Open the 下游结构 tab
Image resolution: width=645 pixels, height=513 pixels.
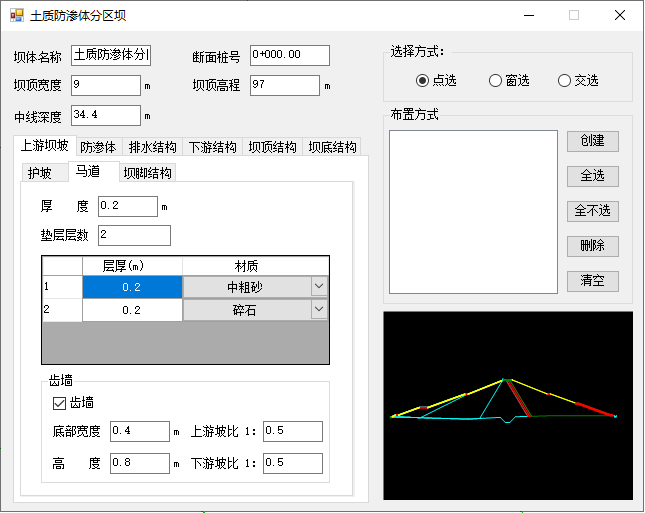[x=213, y=147]
